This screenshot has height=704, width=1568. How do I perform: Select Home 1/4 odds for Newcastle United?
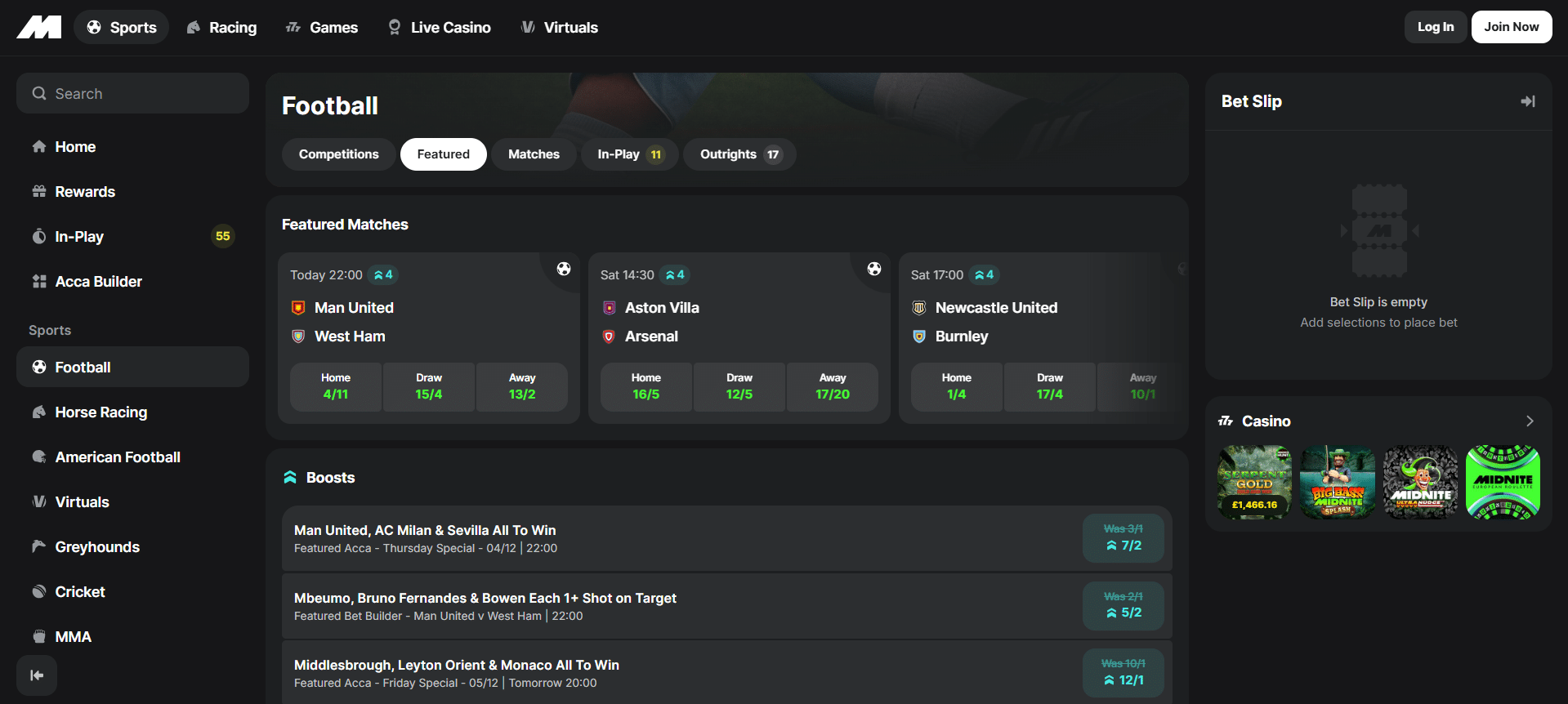pos(957,386)
